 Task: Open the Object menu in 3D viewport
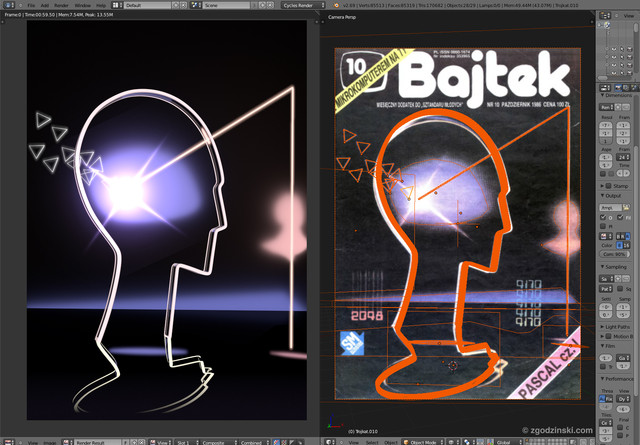coord(391,442)
